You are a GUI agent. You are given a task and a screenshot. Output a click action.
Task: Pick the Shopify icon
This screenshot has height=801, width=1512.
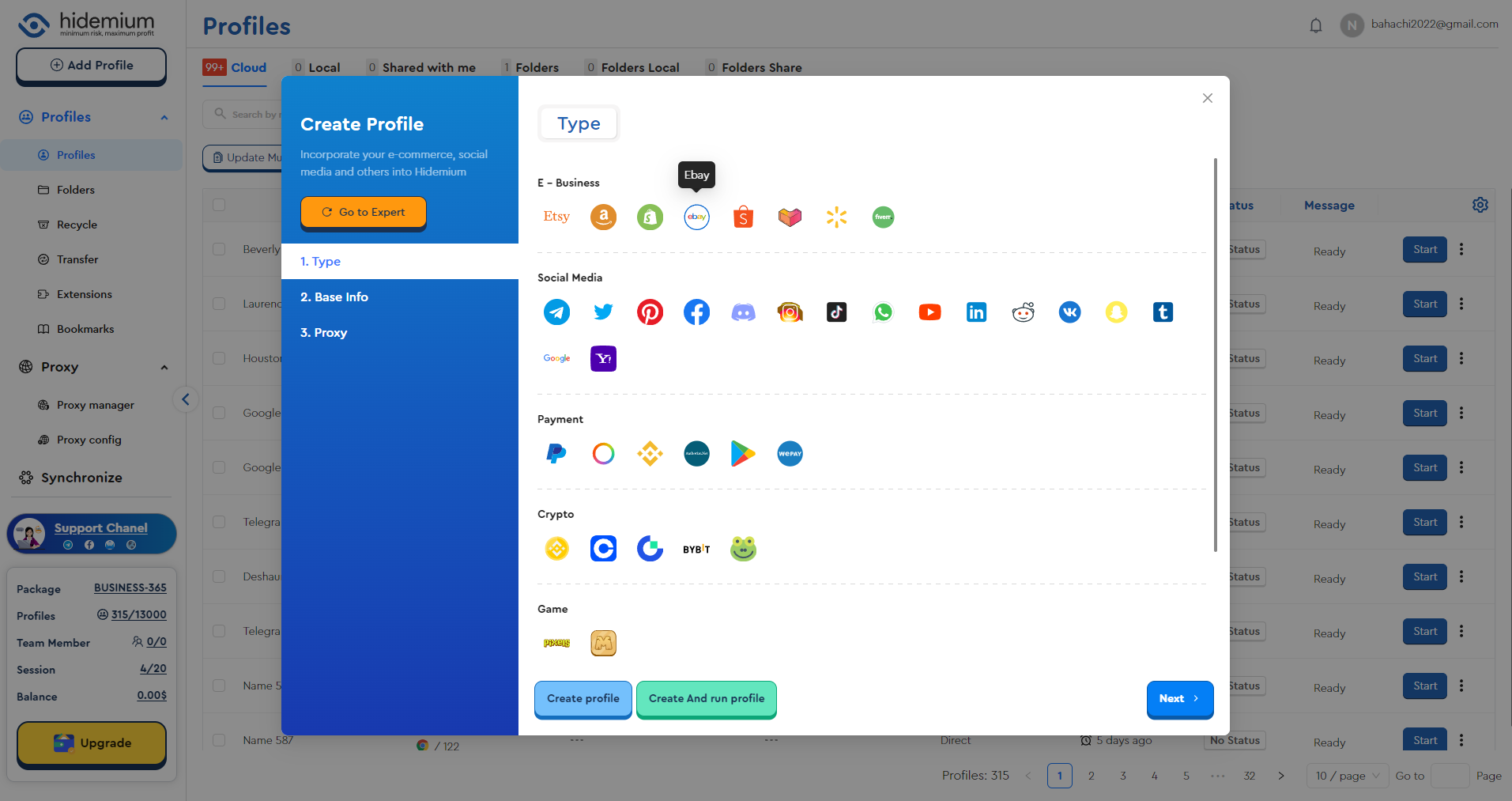(x=650, y=217)
